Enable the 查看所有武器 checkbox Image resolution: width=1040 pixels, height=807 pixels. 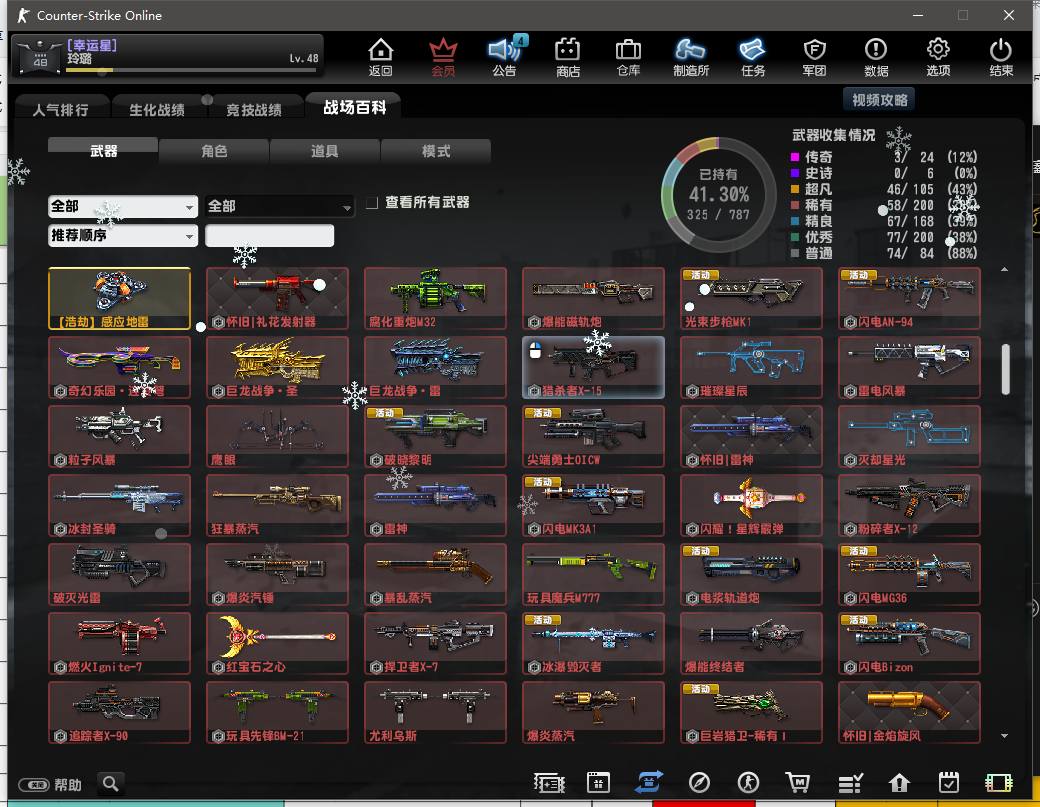[x=372, y=203]
